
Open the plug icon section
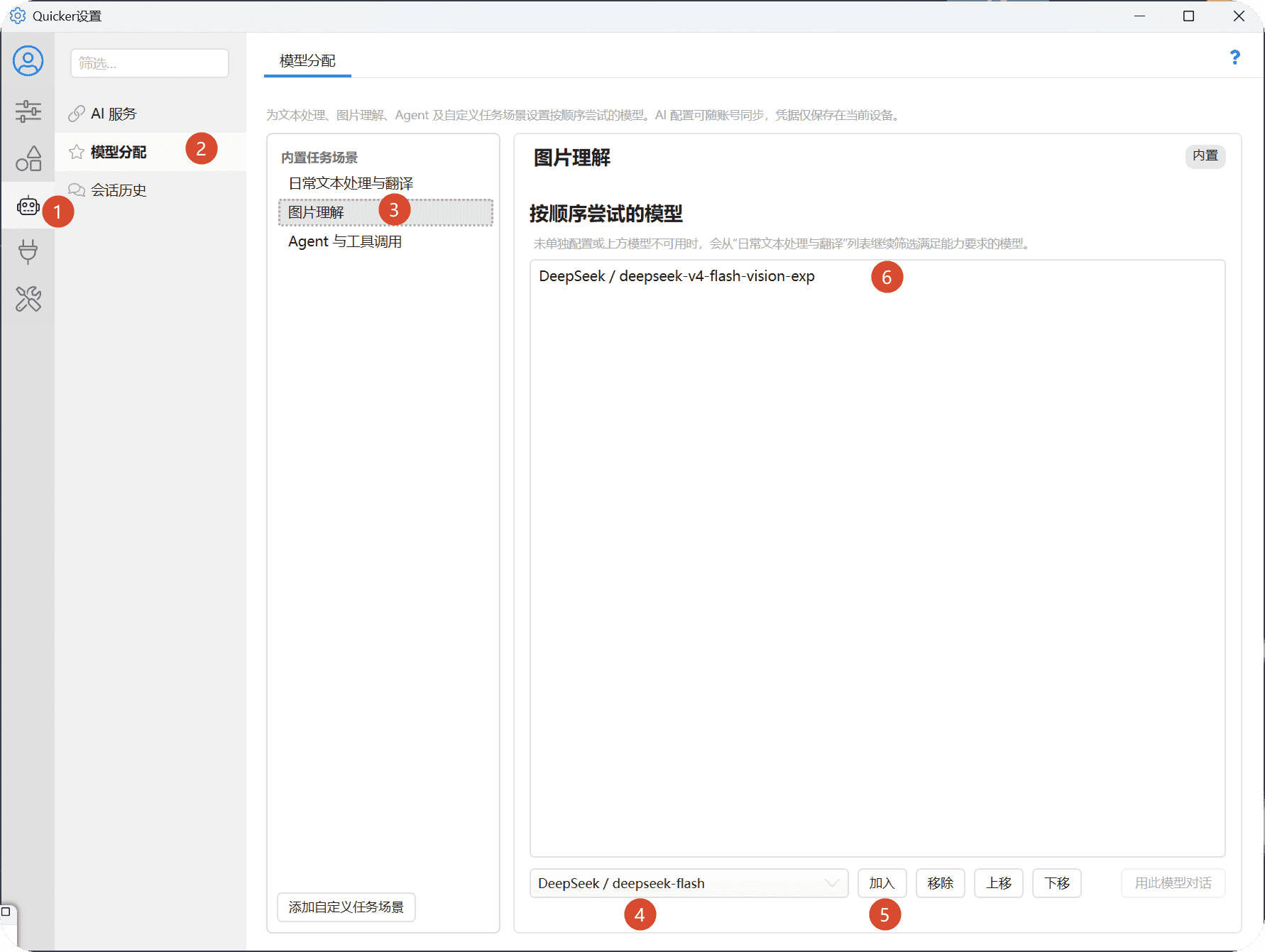(x=28, y=252)
